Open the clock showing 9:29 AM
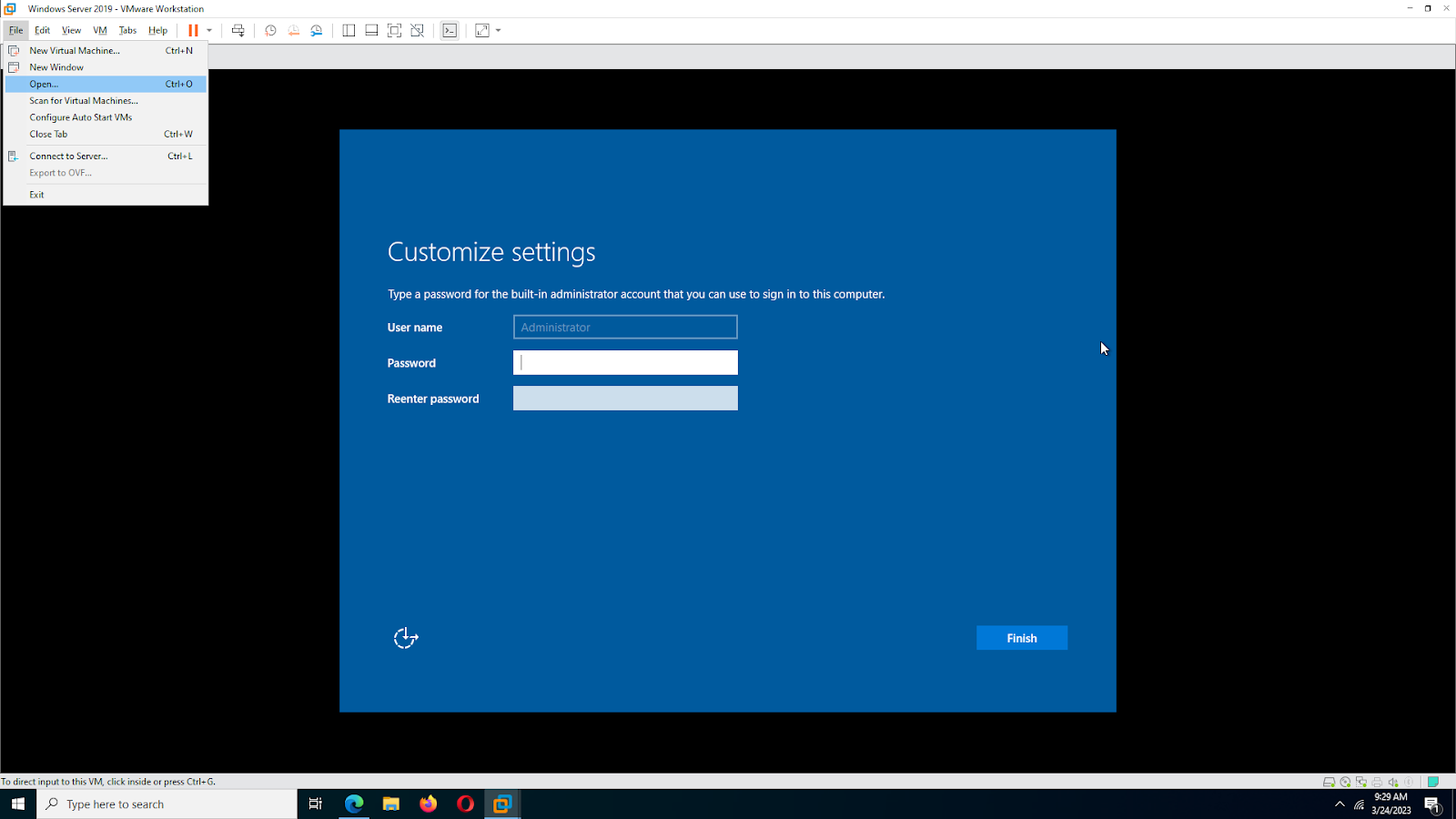This screenshot has height=819, width=1456. coord(1391,804)
